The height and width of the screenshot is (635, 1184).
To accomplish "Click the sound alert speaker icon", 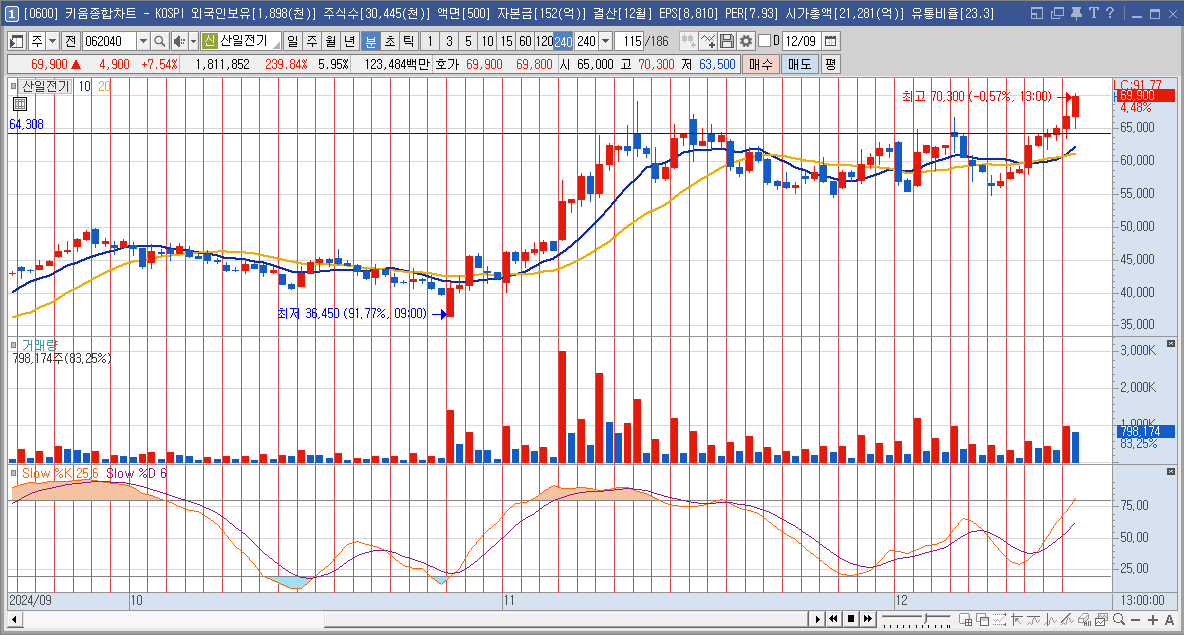I will [178, 42].
